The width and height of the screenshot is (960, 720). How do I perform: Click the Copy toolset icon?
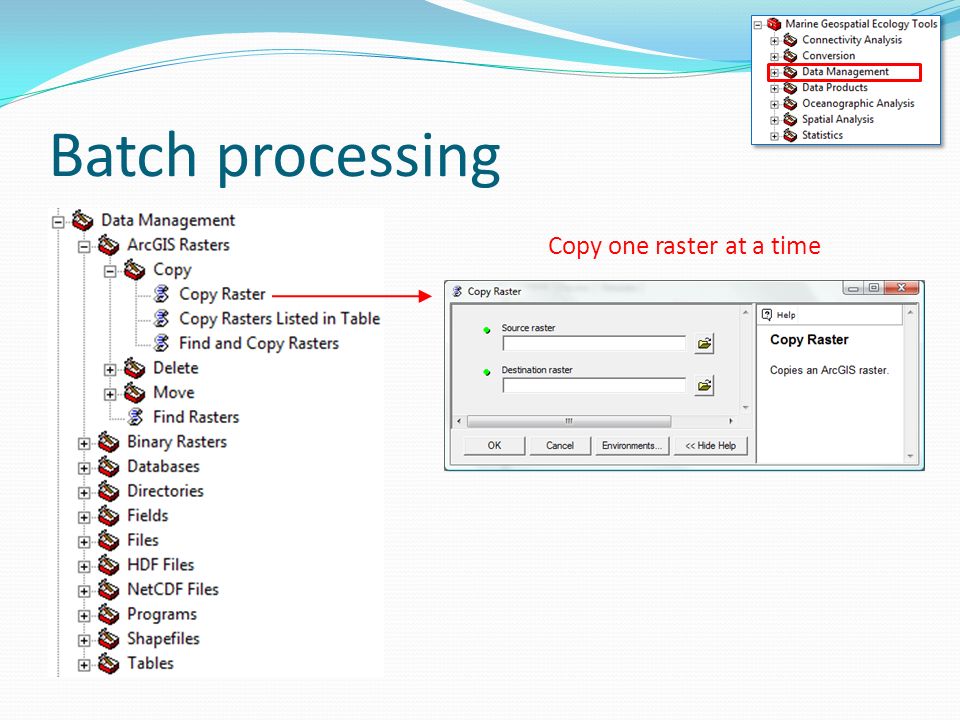tap(134, 270)
